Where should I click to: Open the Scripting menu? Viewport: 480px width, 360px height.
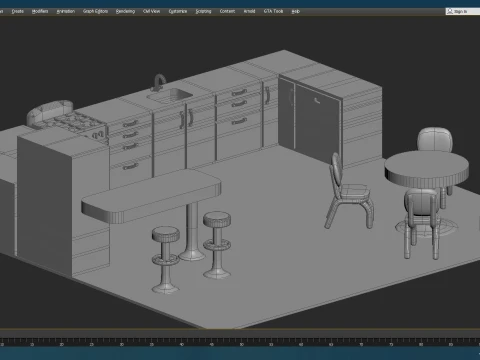coord(203,11)
